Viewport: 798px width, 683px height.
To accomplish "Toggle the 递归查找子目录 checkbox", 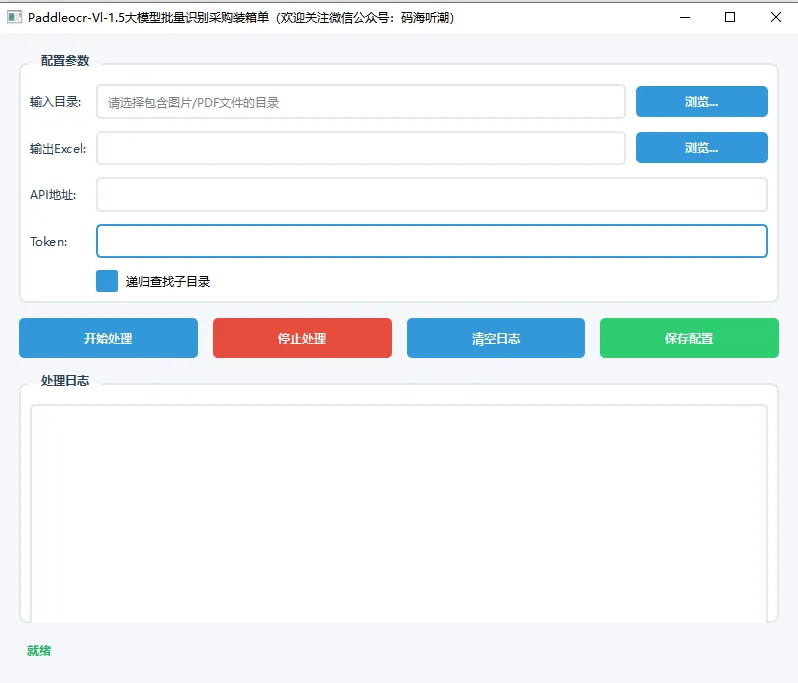I will 107,281.
